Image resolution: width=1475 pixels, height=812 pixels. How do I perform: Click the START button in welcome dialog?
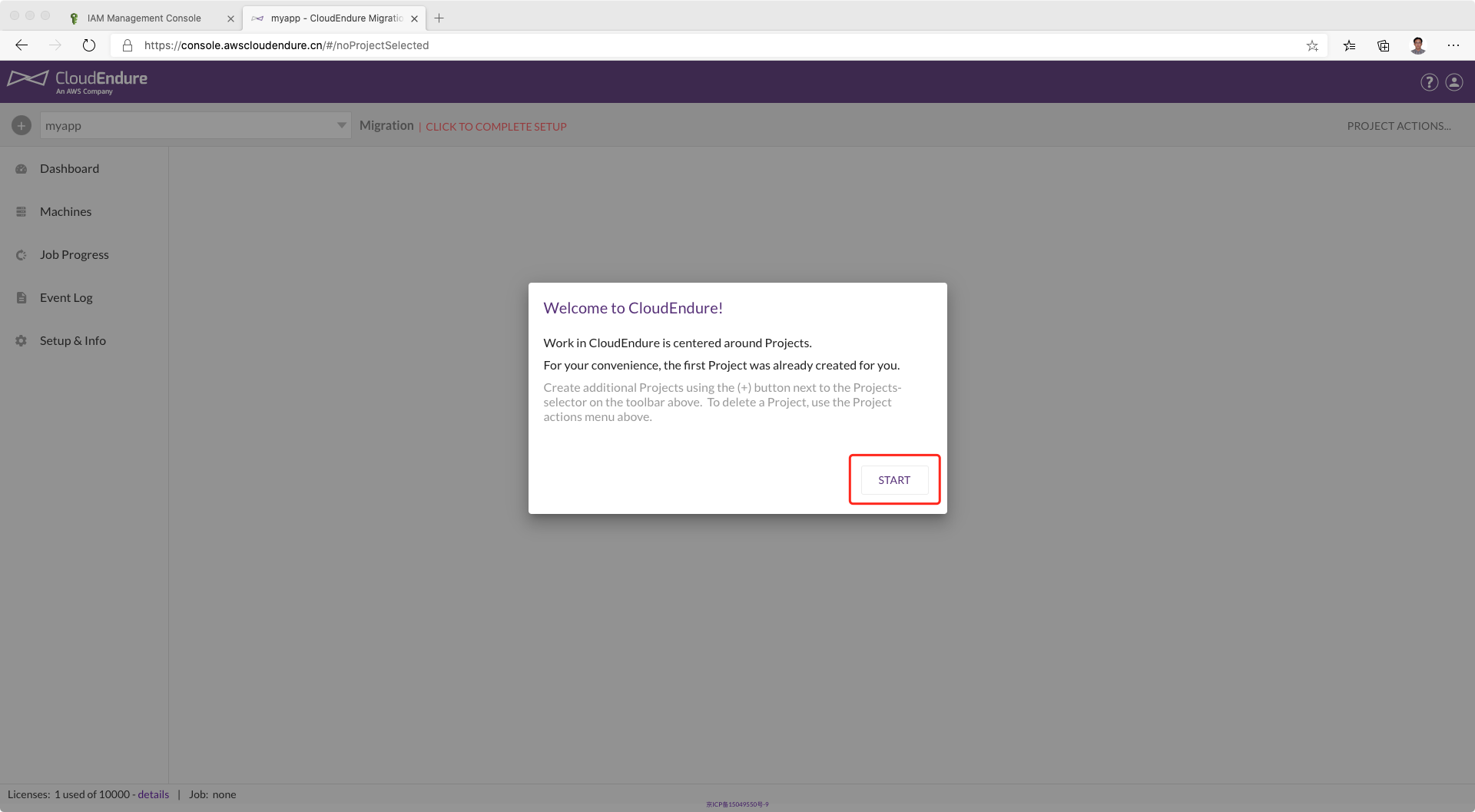tap(894, 480)
